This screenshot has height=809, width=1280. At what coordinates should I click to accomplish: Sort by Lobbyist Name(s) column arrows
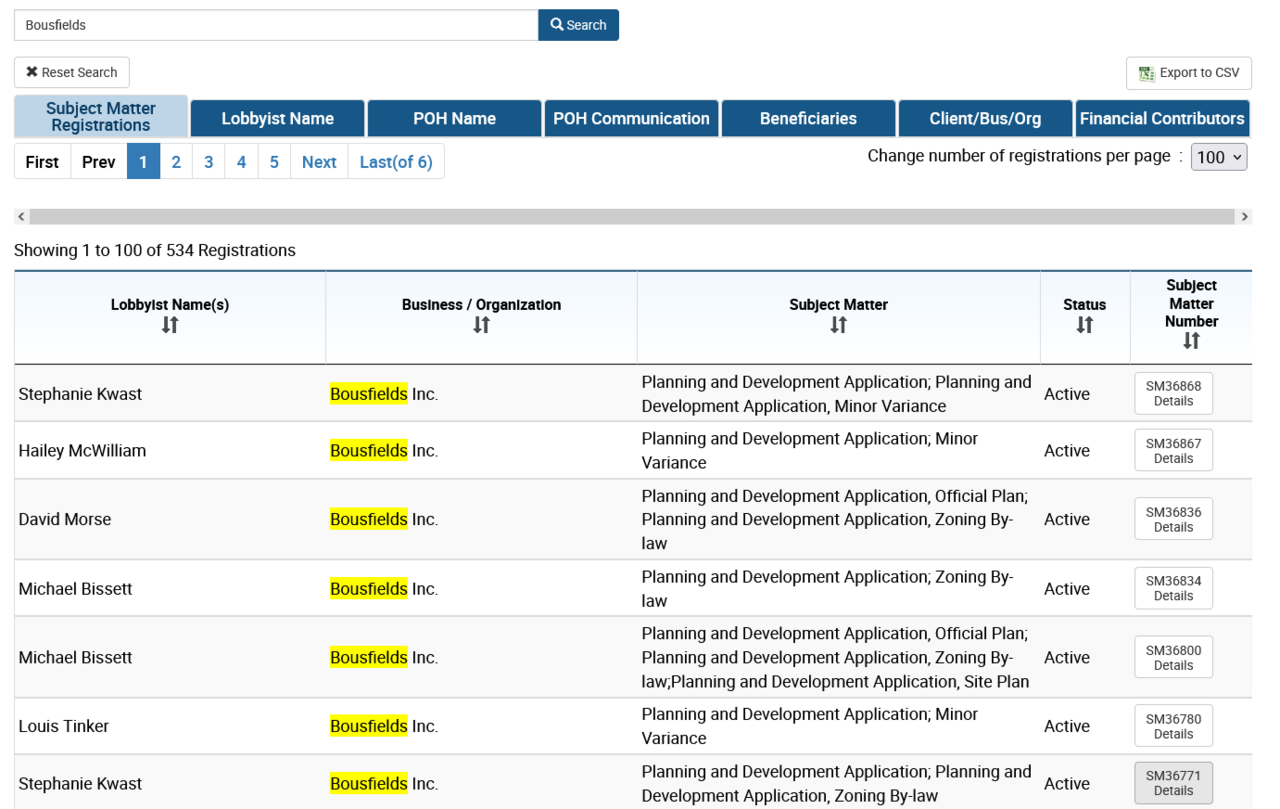tap(170, 325)
